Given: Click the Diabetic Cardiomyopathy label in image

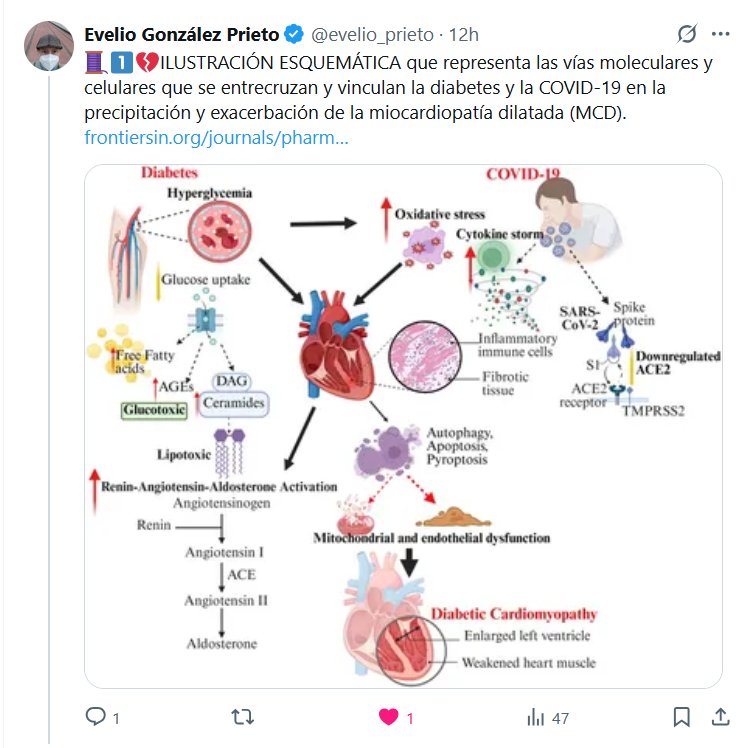Looking at the screenshot, I should coord(513,613).
